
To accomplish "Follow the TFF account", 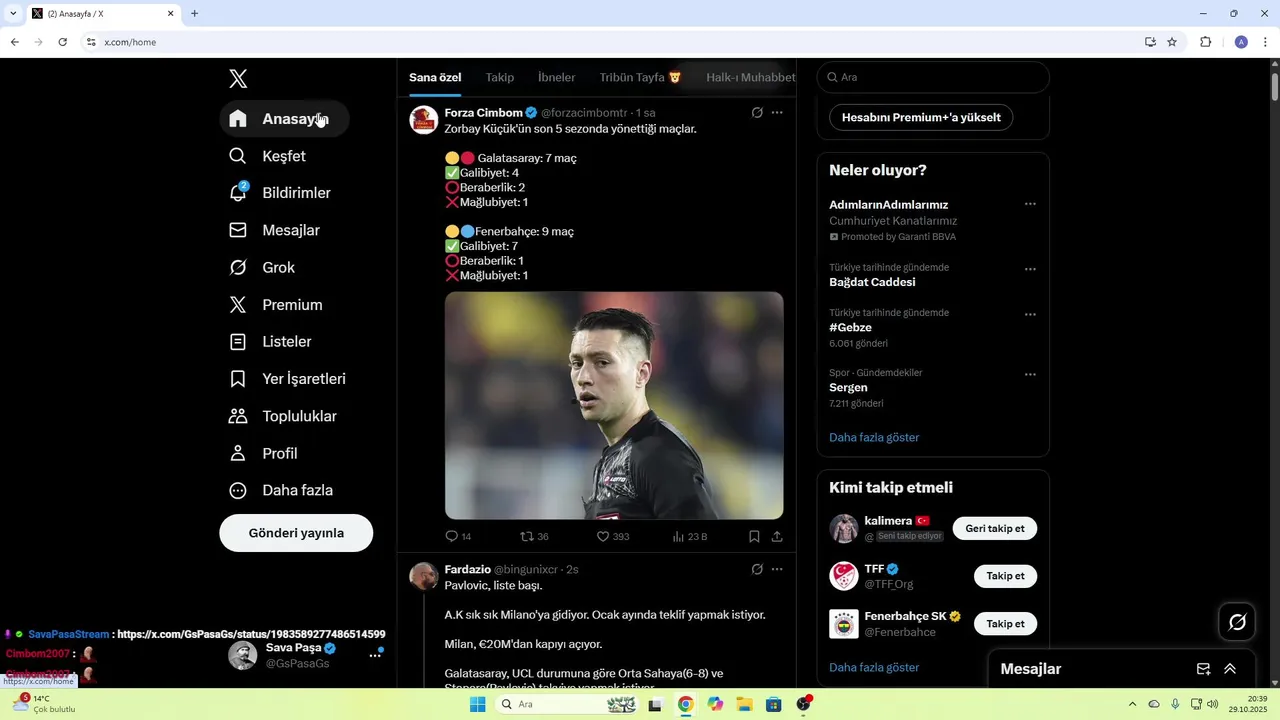I will tap(1005, 576).
